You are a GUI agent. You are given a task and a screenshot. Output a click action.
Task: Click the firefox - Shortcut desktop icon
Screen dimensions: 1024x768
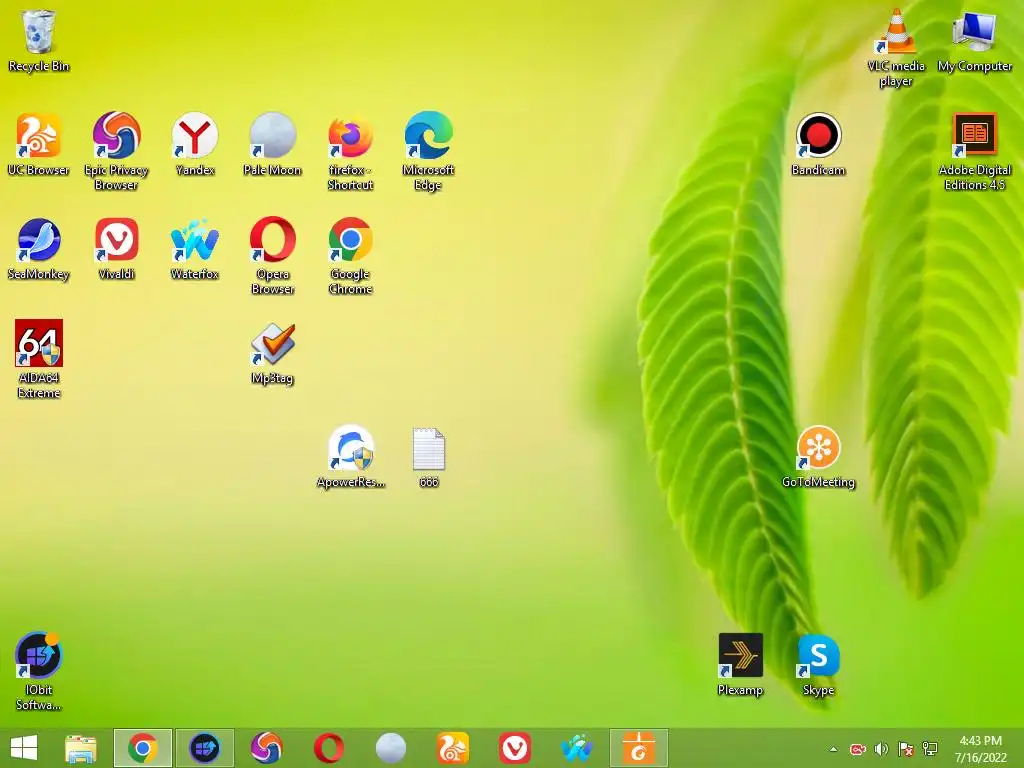351,151
